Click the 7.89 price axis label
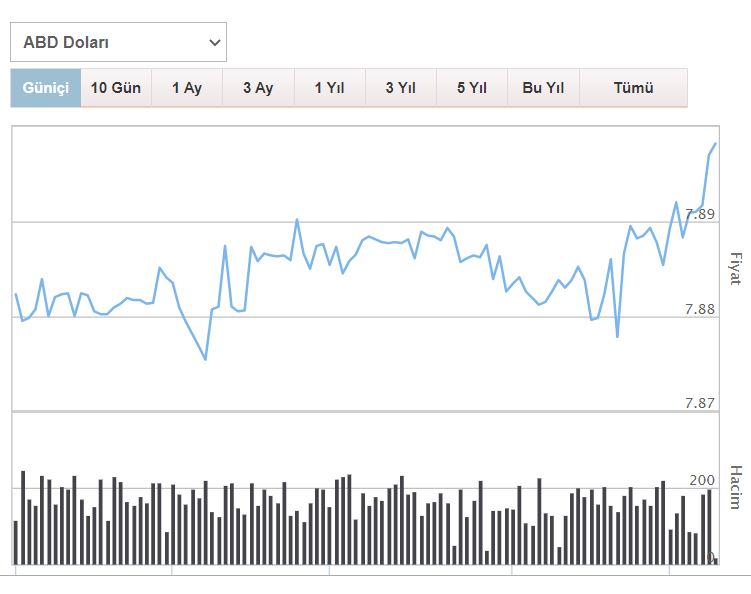751x594 pixels. pyautogui.click(x=700, y=214)
